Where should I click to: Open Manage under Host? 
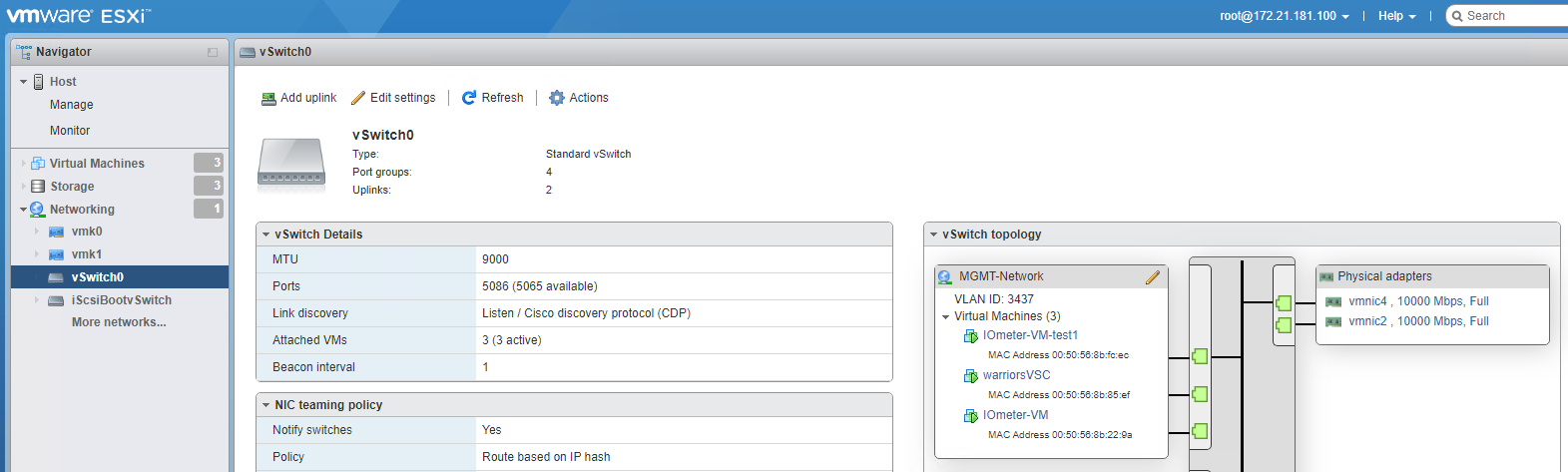71,105
